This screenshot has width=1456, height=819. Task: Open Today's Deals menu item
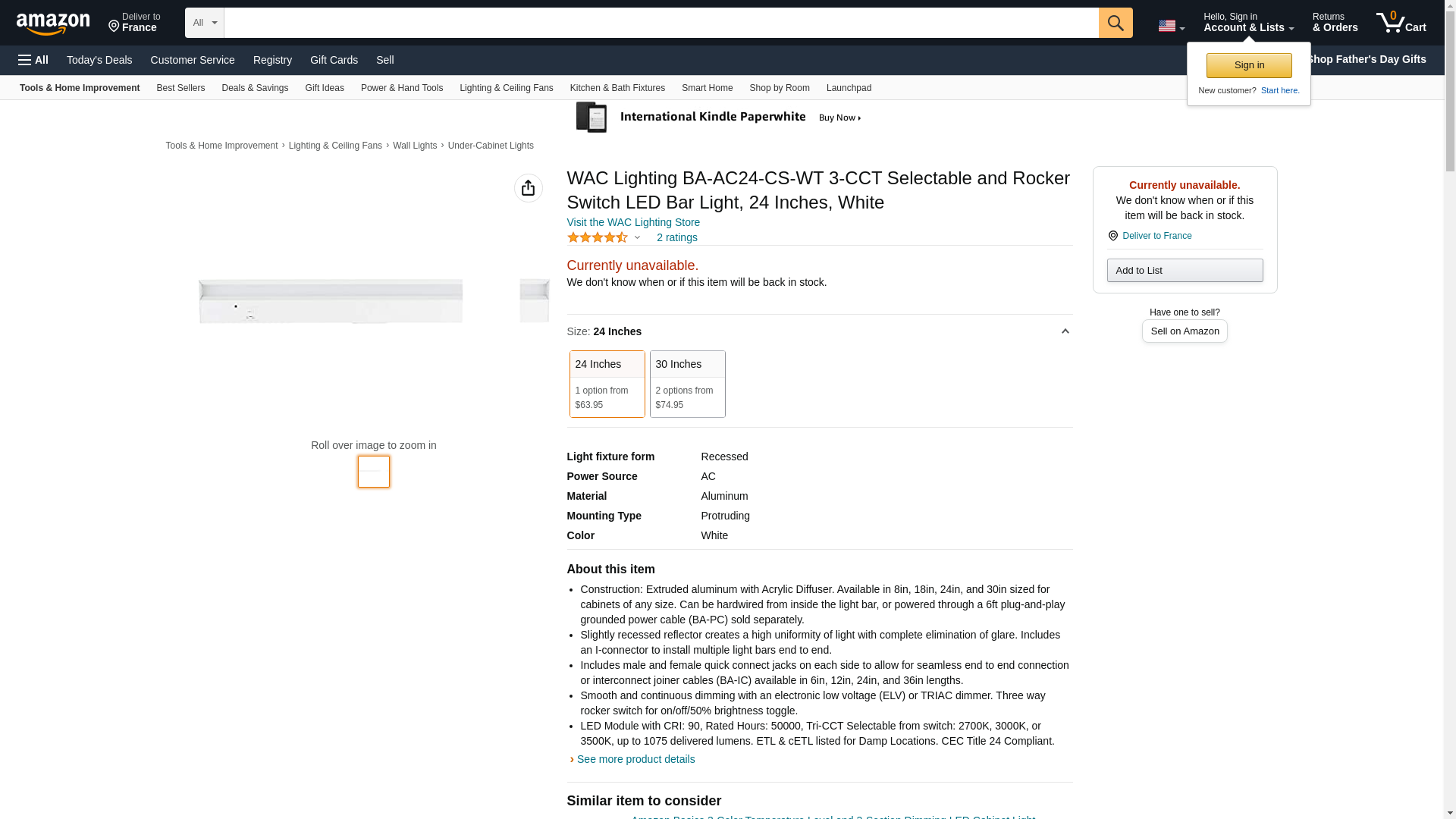pyautogui.click(x=99, y=60)
